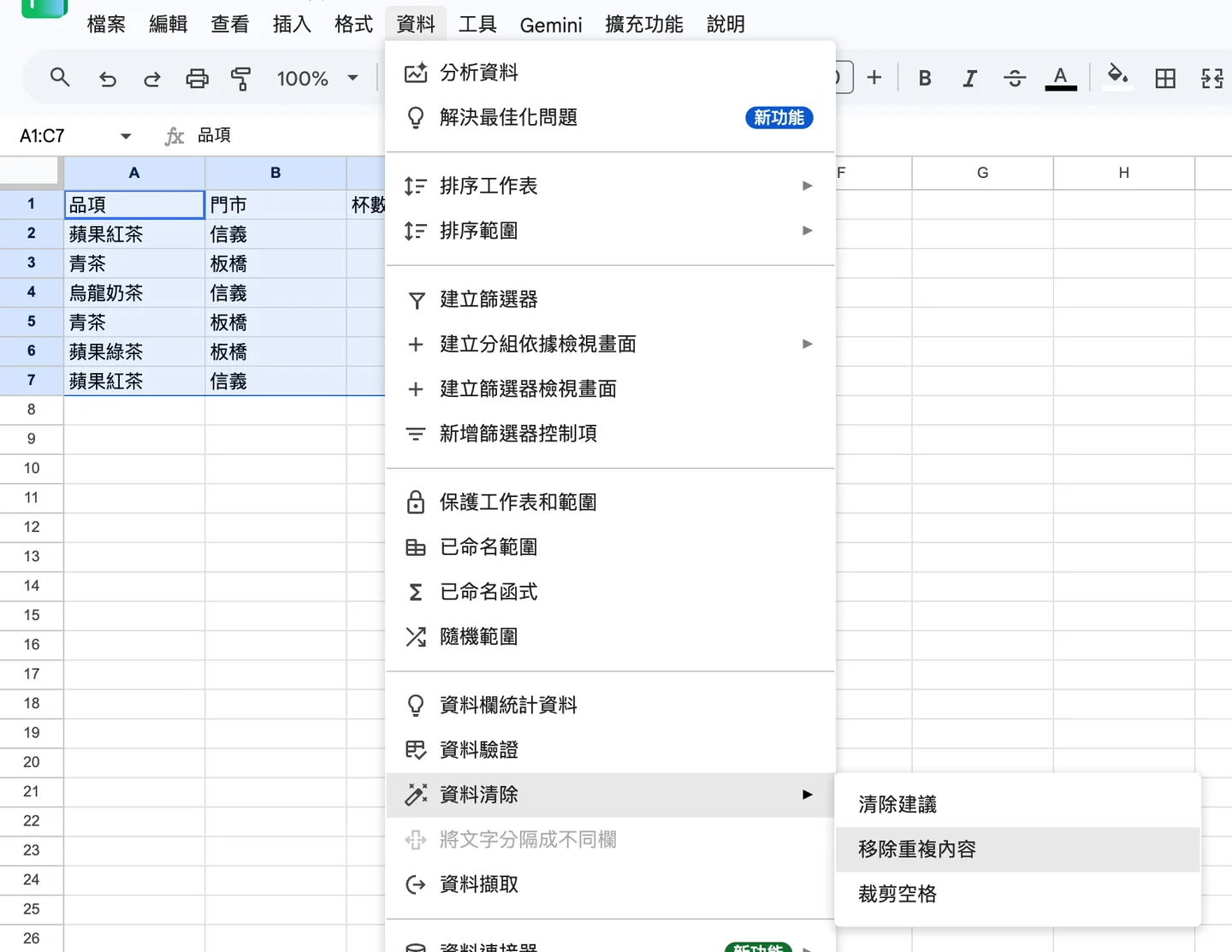This screenshot has width=1232, height=952.
Task: Click the print icon
Action: pyautogui.click(x=197, y=79)
